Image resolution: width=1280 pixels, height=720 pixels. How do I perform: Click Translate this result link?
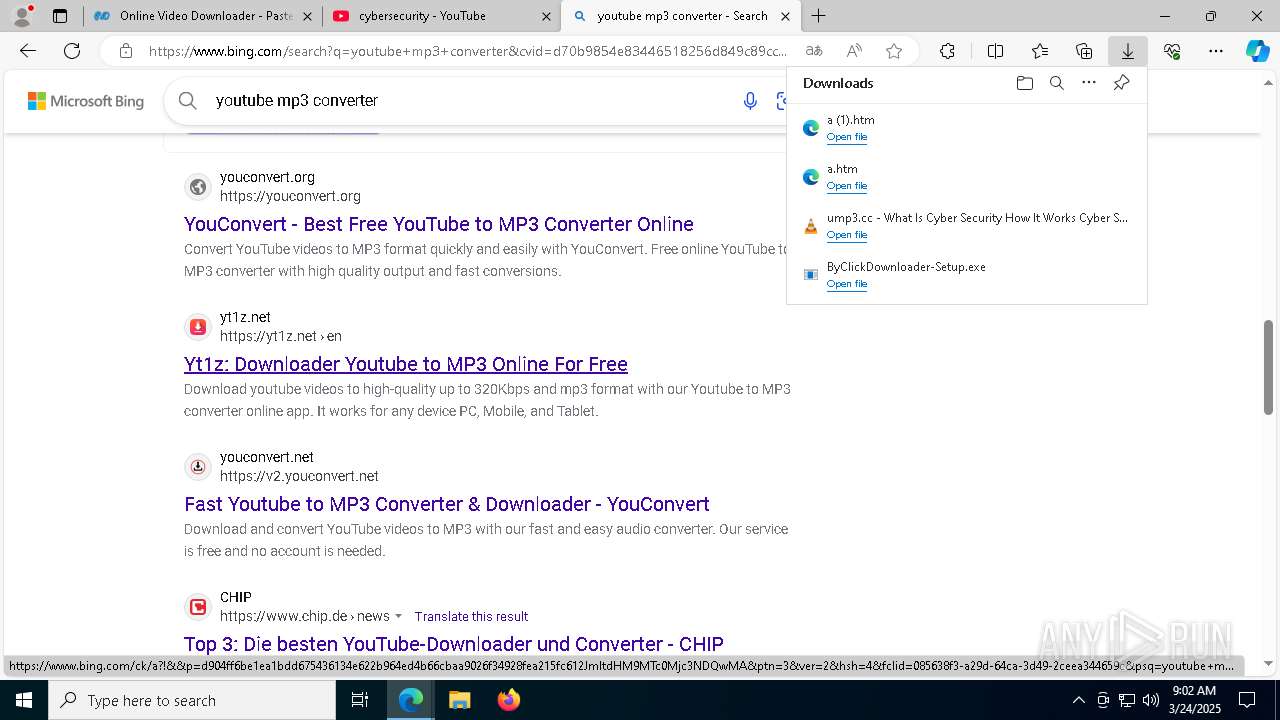coord(471,616)
